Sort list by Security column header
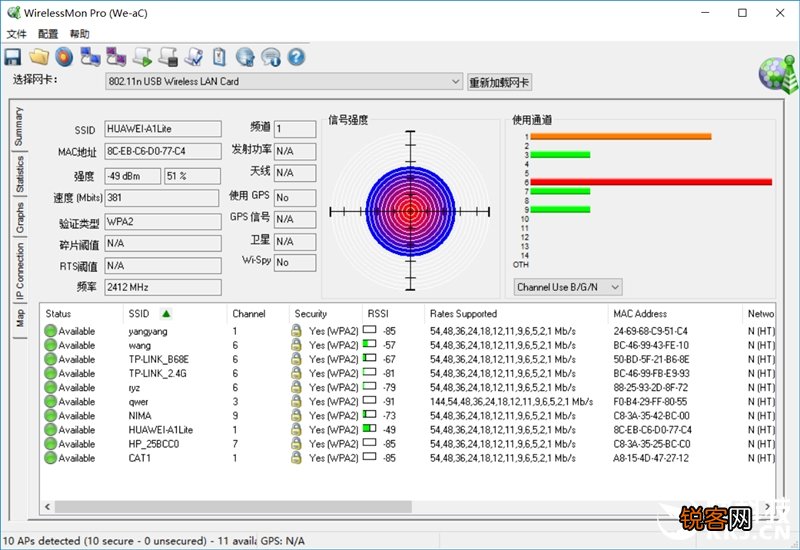Viewport: 800px width, 550px height. (326, 314)
